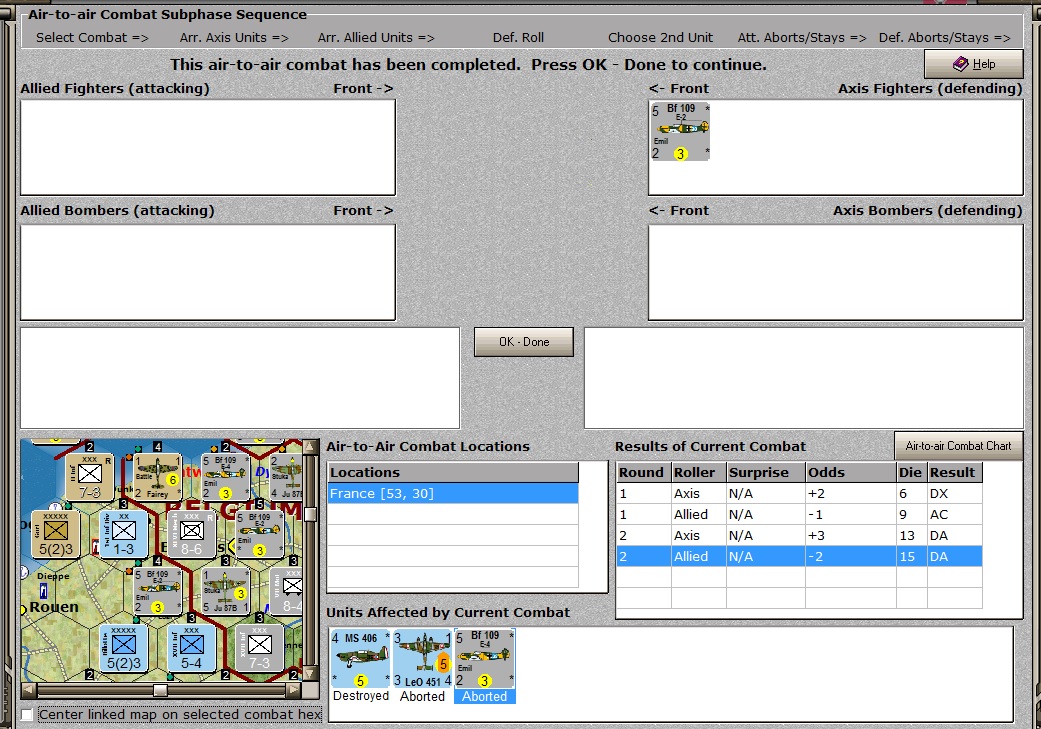Viewport: 1041px width, 729px height.
Task: Select highlighted round 2 Allied row DA
Action: (x=799, y=556)
